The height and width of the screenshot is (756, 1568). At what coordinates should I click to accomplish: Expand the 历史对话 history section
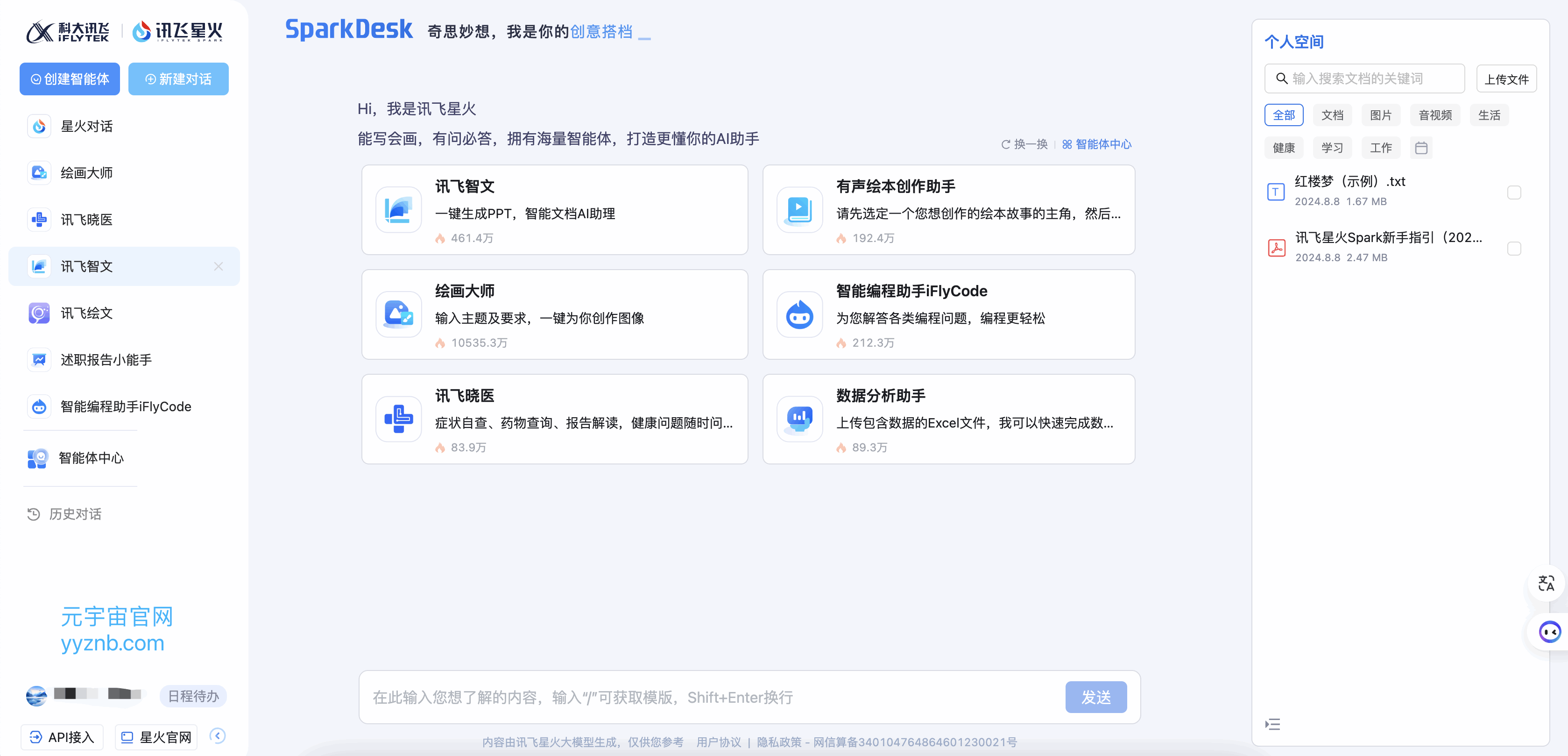(x=76, y=514)
